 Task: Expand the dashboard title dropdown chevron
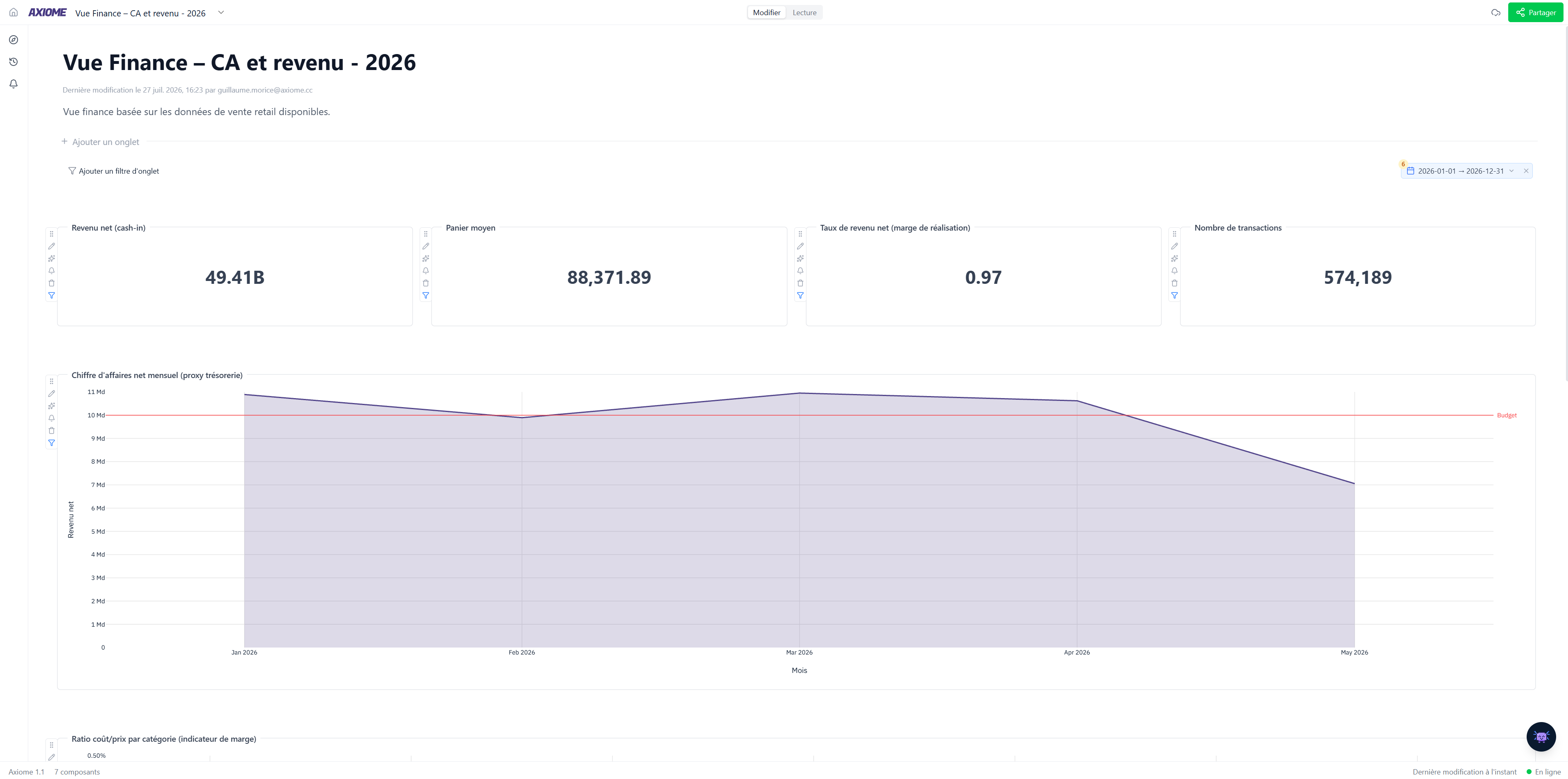point(221,12)
